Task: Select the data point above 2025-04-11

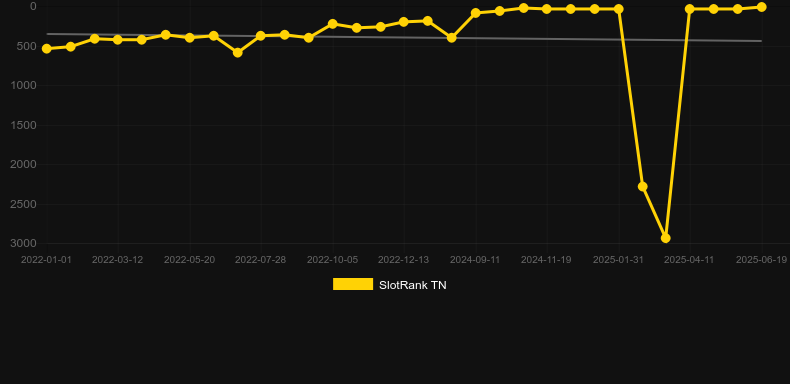Action: pos(690,9)
